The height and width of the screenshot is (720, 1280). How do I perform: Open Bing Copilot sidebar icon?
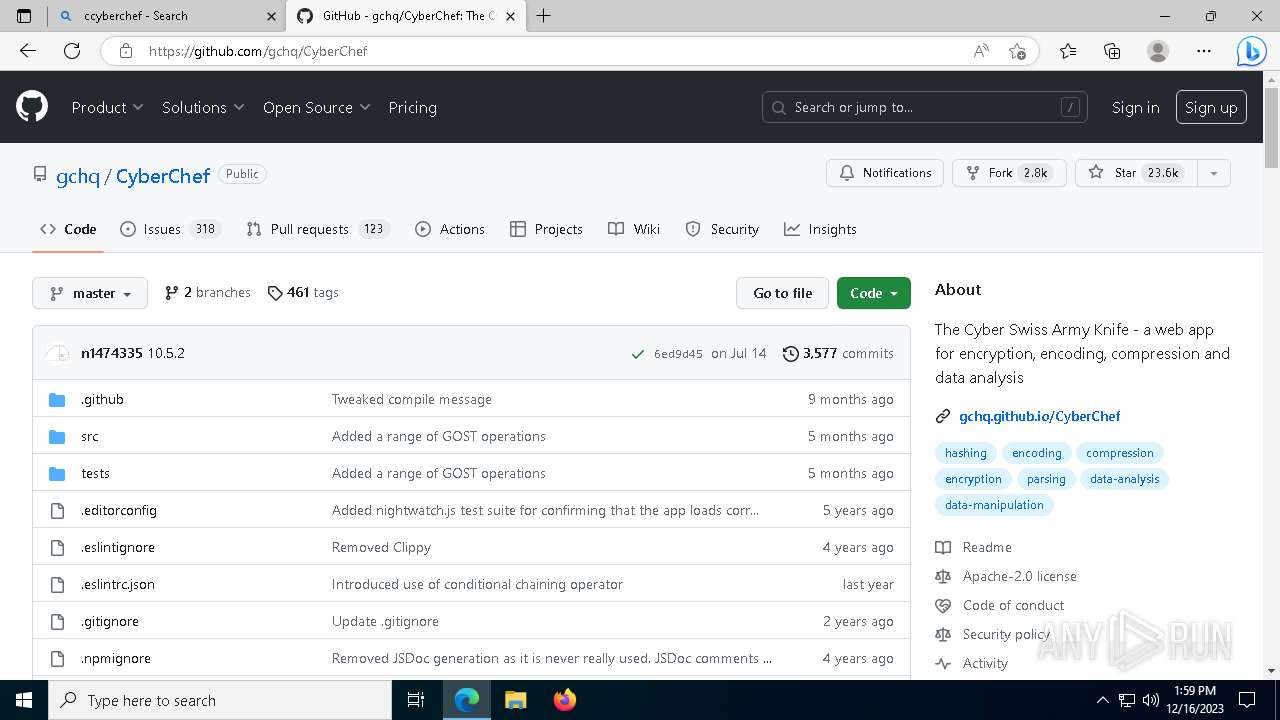pyautogui.click(x=1252, y=51)
